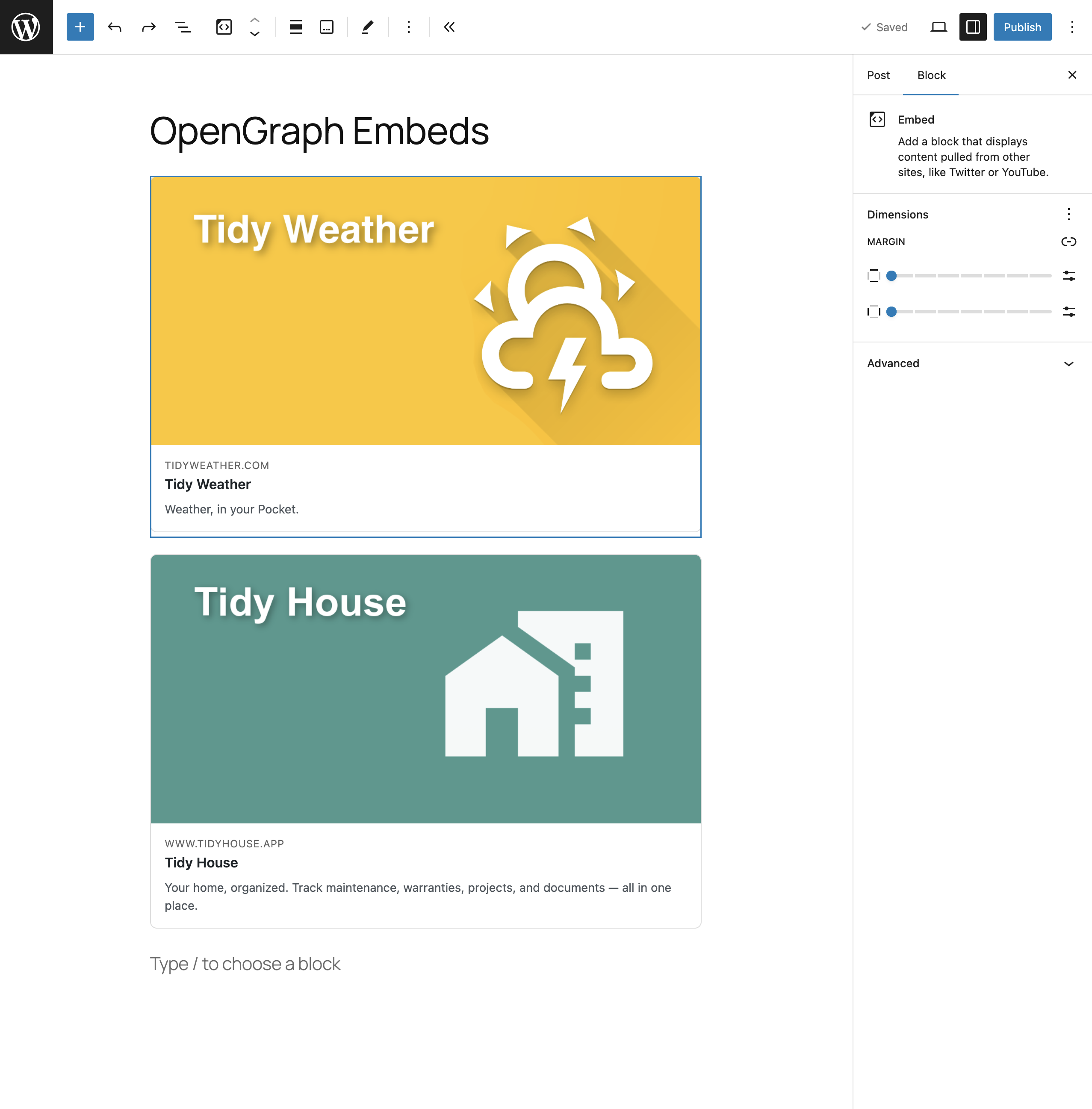1092x1109 pixels.
Task: Open the Document Overview list view
Action: click(183, 27)
